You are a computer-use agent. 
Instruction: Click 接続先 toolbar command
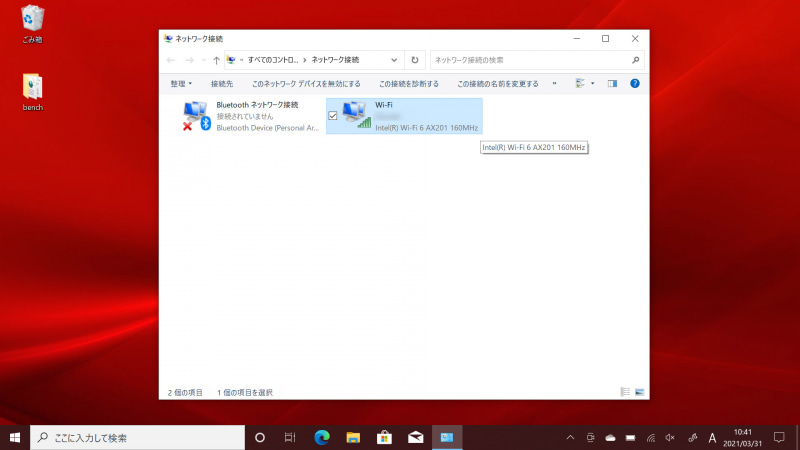click(x=222, y=84)
